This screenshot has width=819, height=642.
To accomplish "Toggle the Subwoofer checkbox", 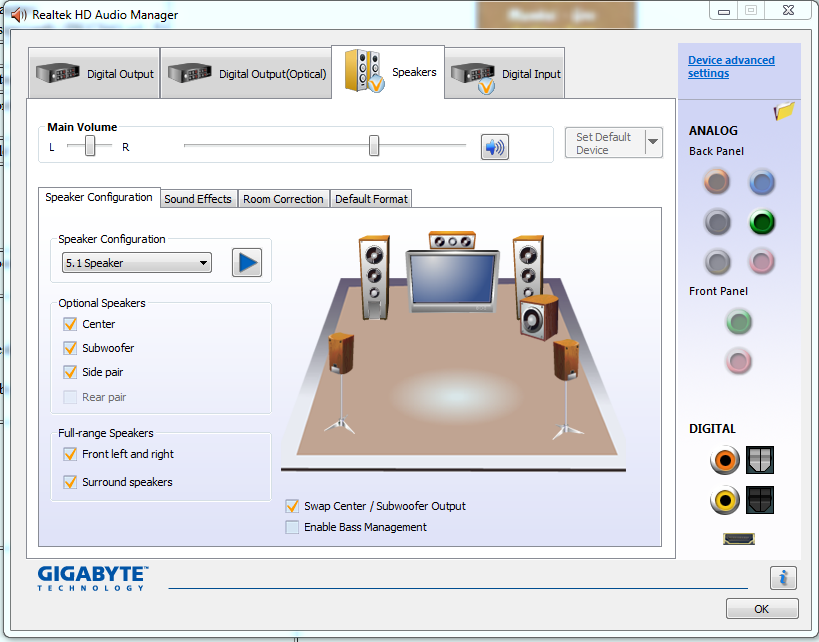I will tap(70, 348).
